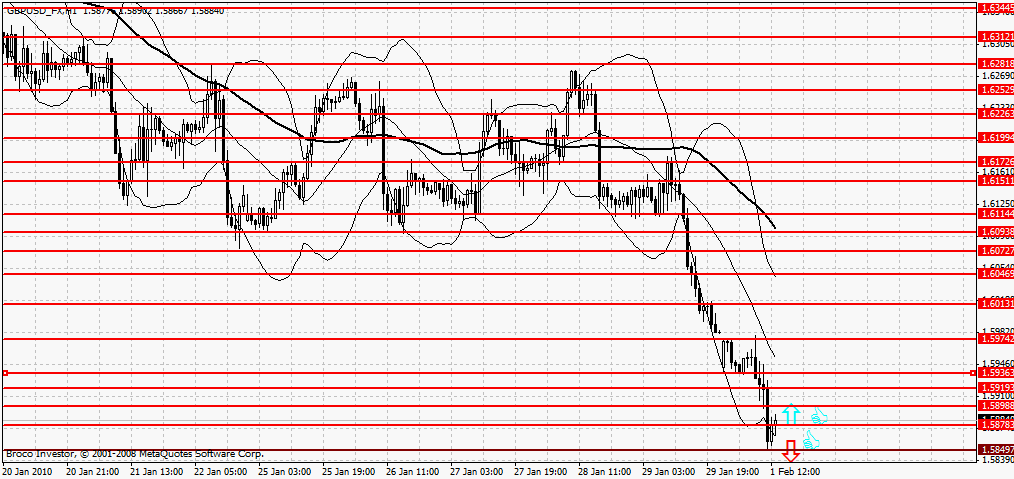
Task: Click the 1.6252 red price label
Action: click(x=994, y=90)
